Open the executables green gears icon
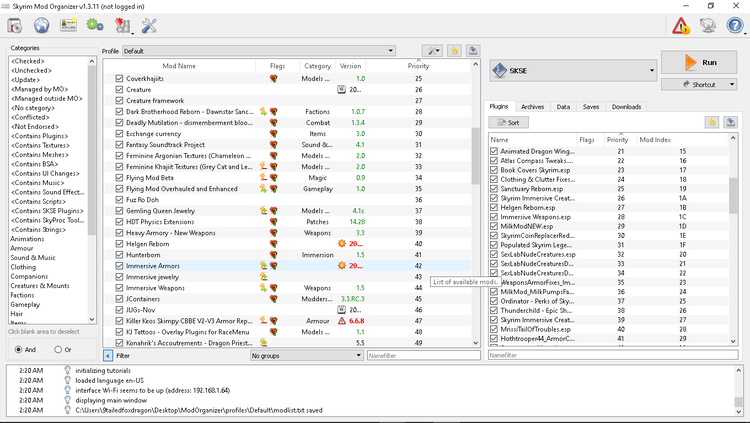 pyautogui.click(x=95, y=25)
